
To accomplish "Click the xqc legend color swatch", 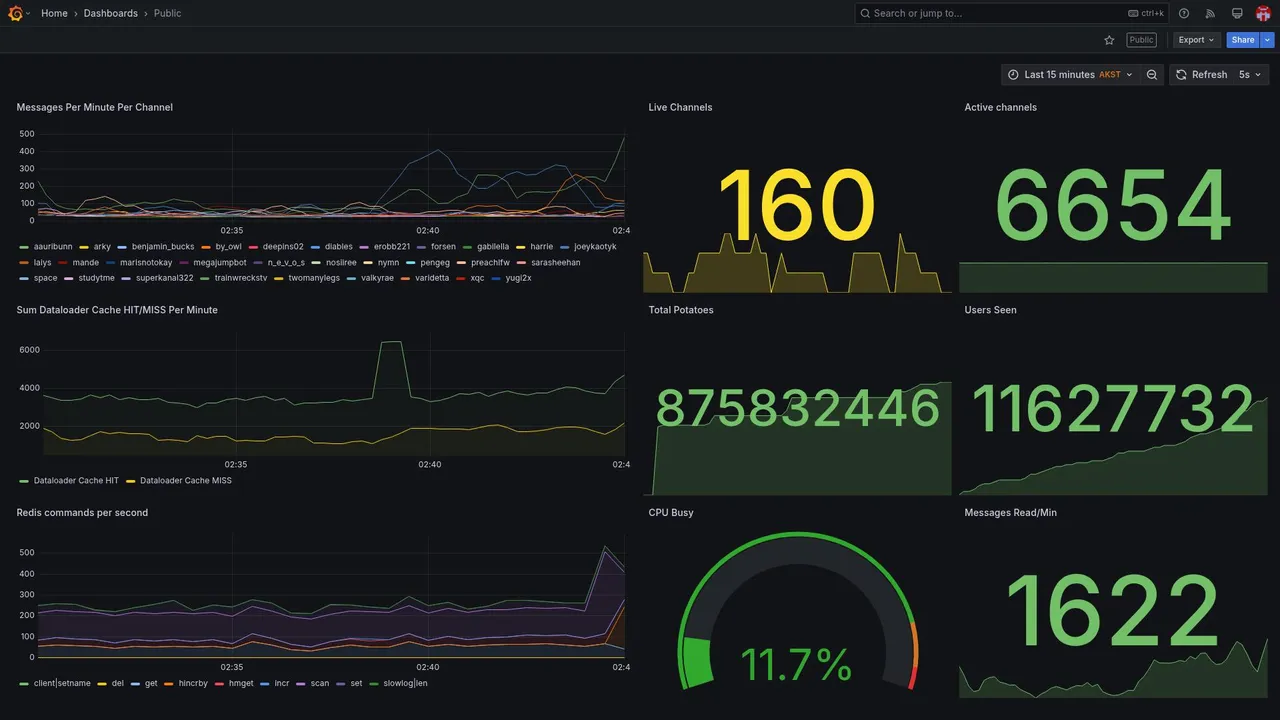I will click(461, 278).
